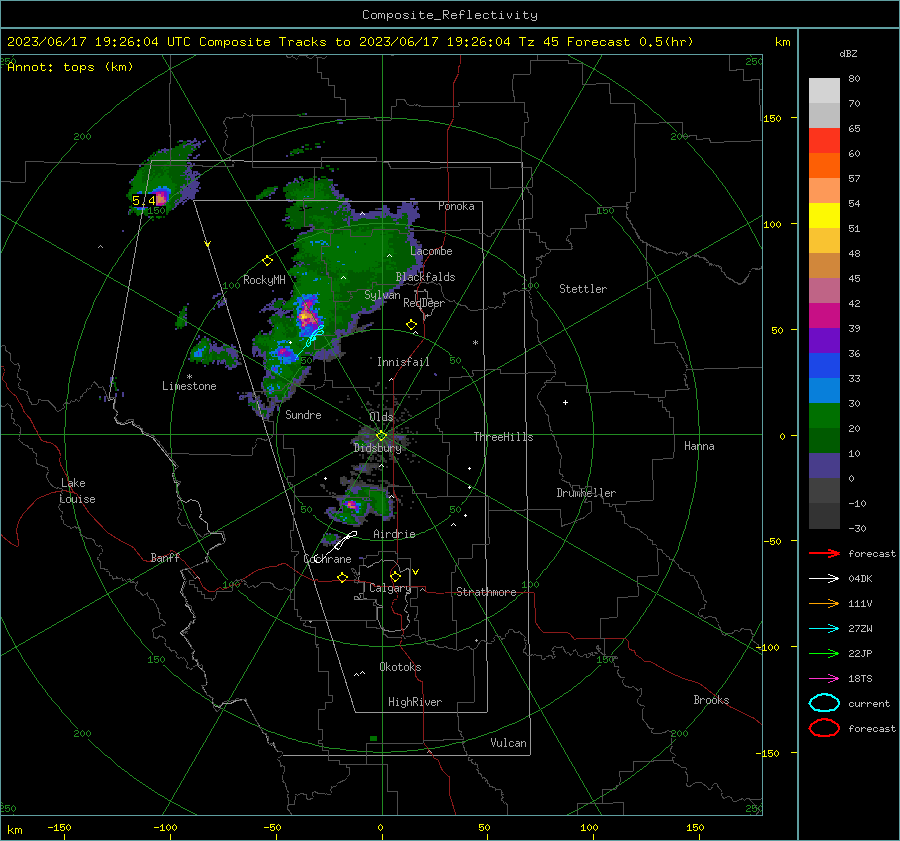Click the Stettler town label

click(x=583, y=289)
